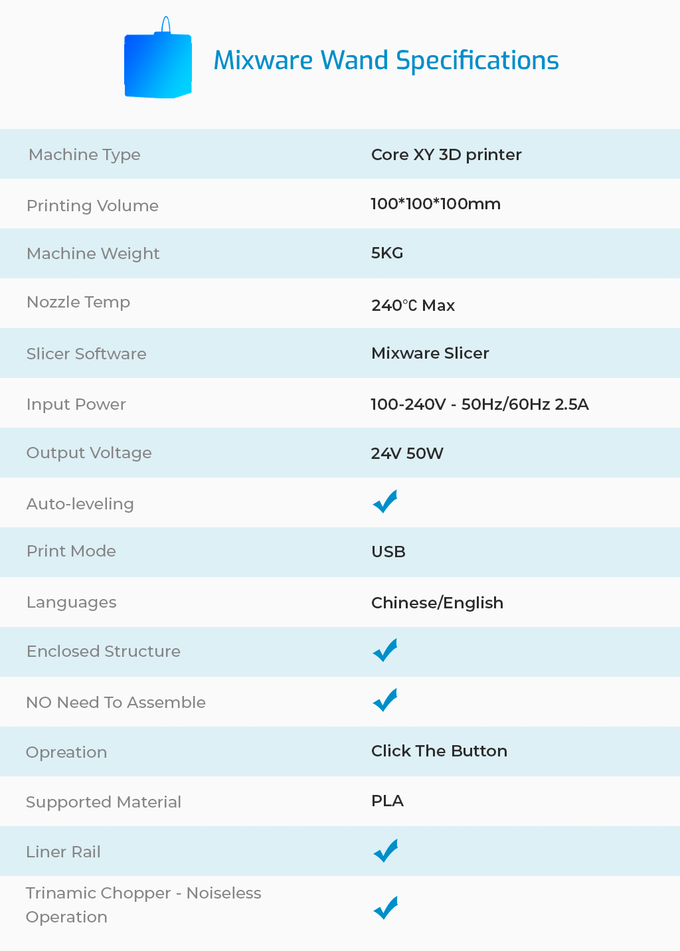The height and width of the screenshot is (951, 680).
Task: Click the Slicer Software row label
Action: pos(86,353)
